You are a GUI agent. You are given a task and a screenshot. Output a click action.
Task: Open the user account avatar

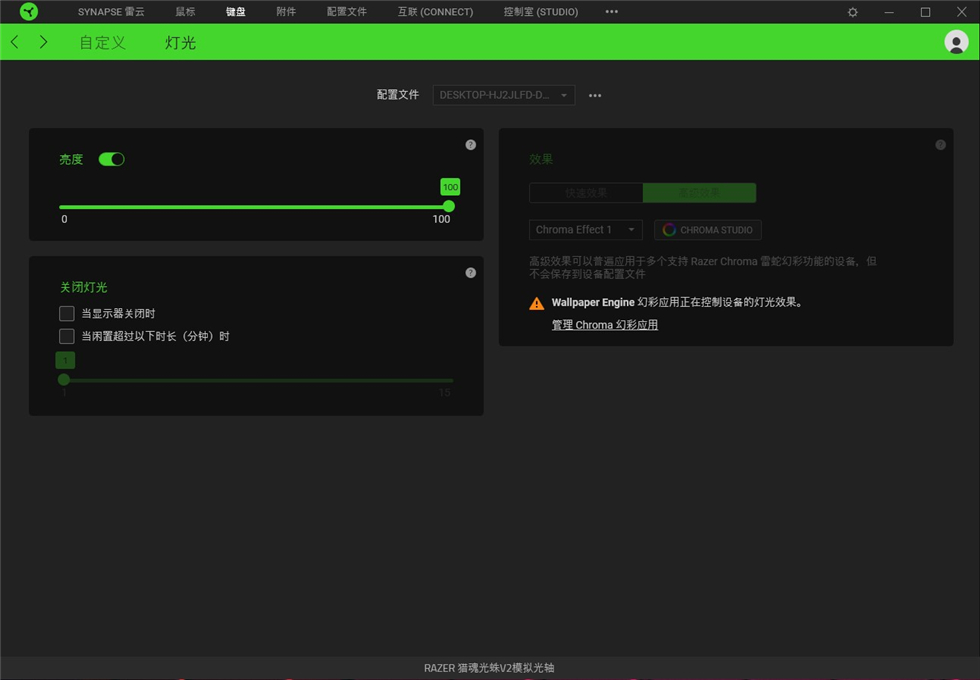click(x=956, y=42)
